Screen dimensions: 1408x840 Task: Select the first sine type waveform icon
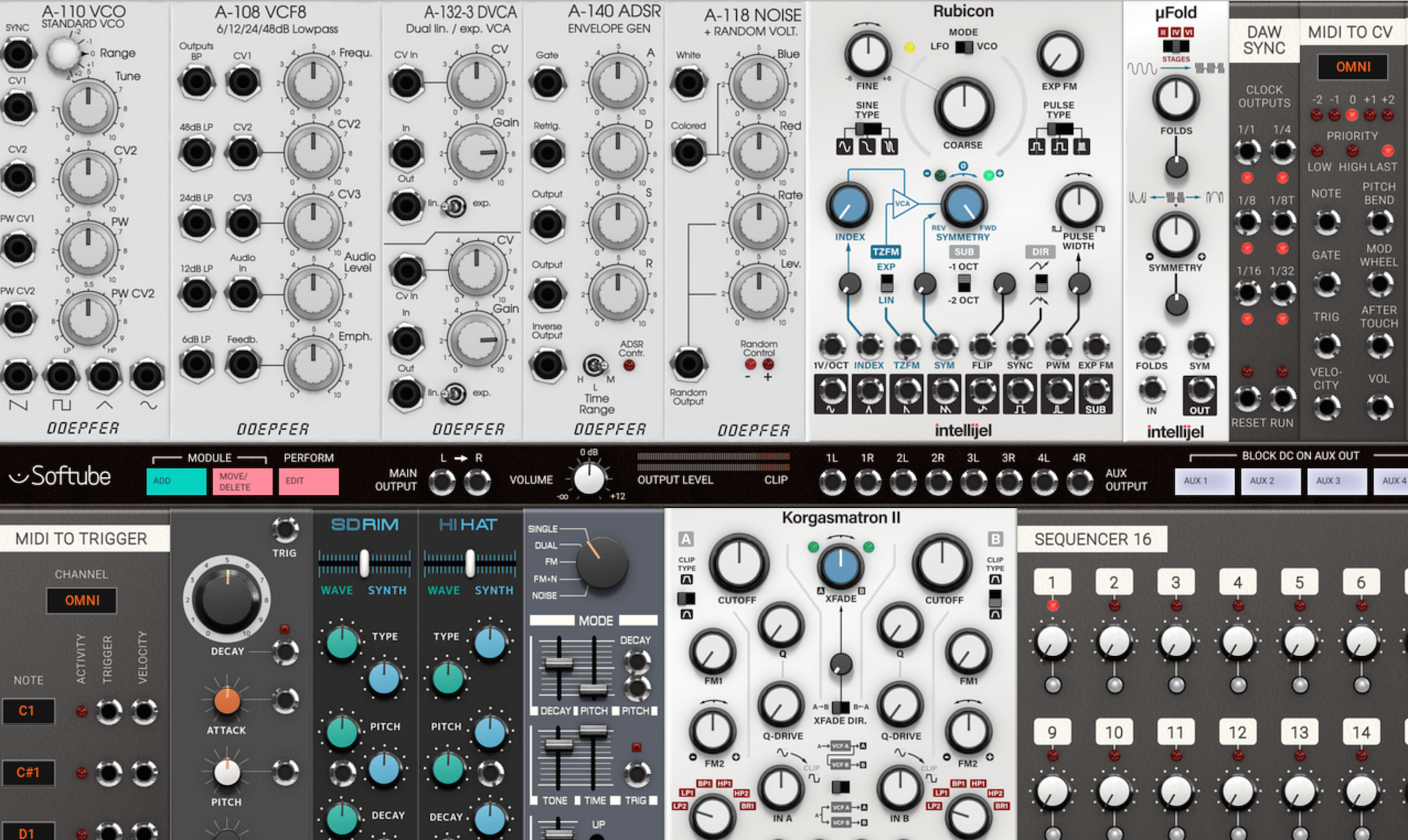(845, 147)
